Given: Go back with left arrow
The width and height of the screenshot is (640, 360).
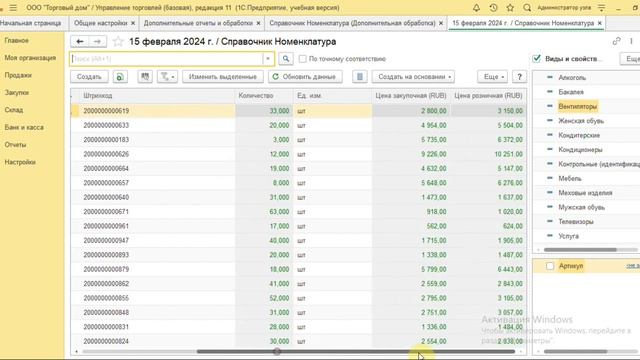Looking at the screenshot, I should (x=80, y=42).
